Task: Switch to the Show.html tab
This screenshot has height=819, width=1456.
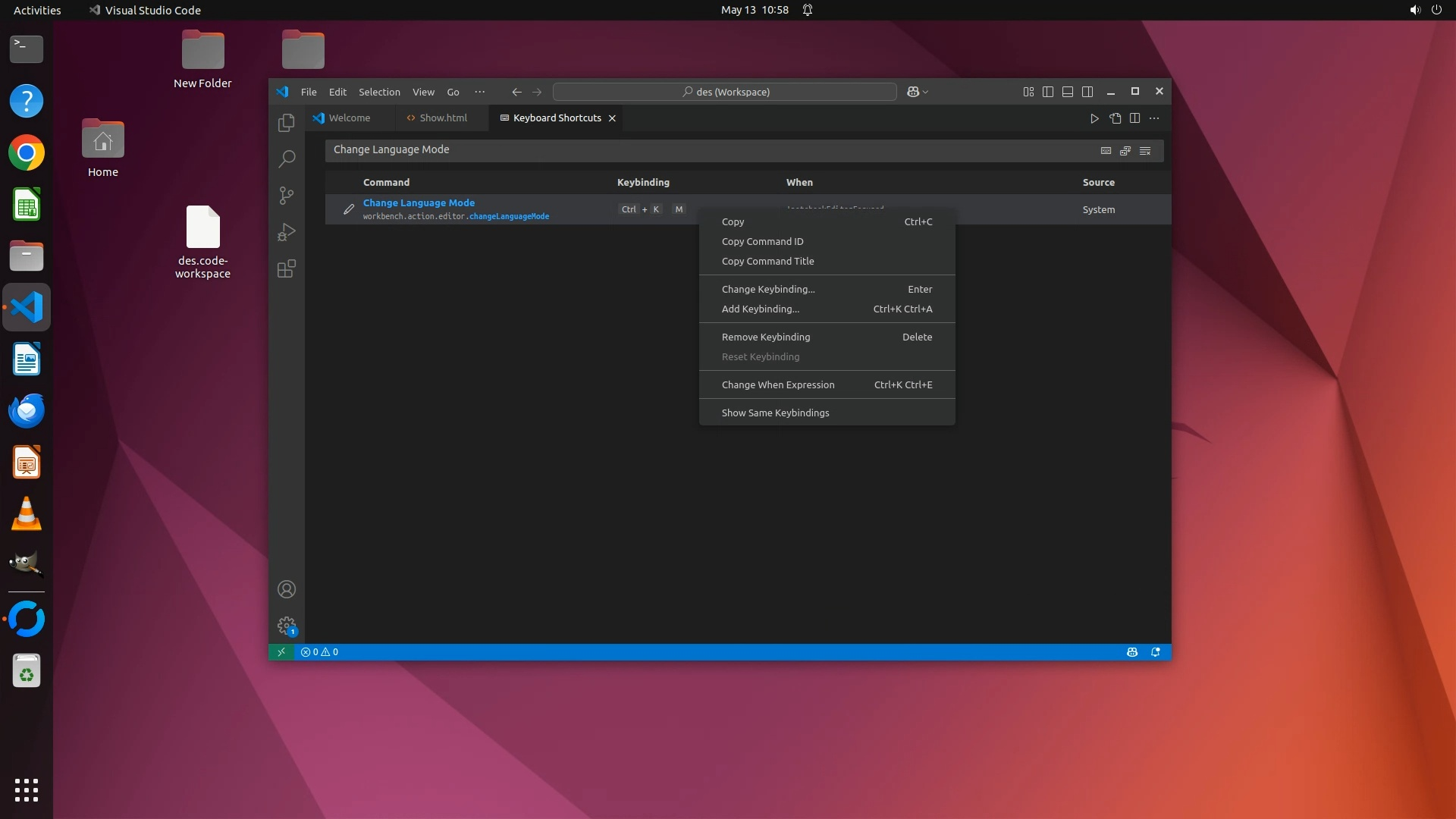Action: tap(438, 118)
